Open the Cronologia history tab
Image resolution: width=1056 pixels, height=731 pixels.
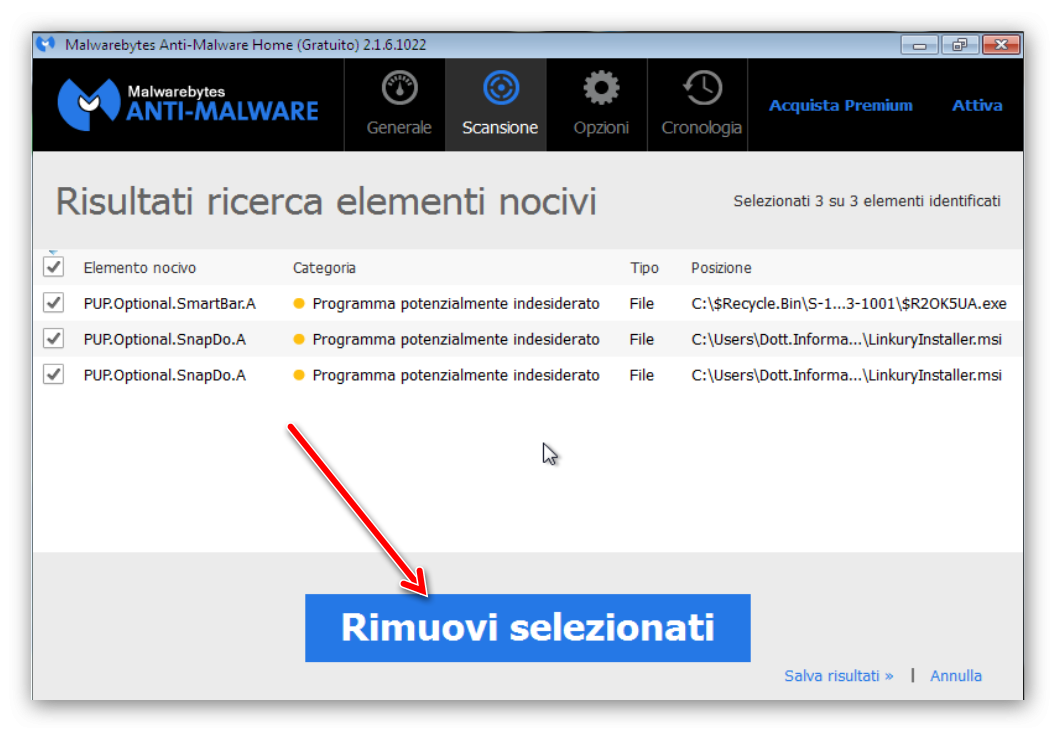[698, 104]
